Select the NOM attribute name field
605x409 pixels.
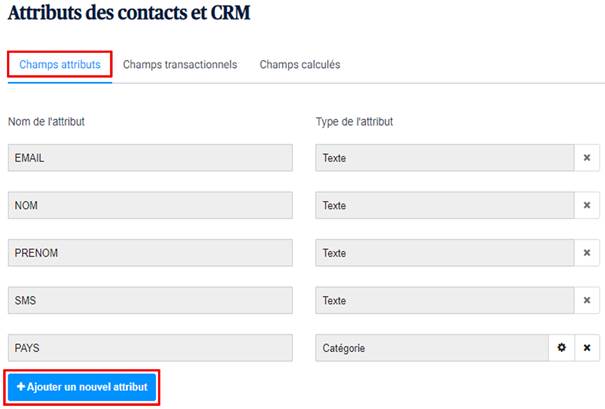(150, 206)
